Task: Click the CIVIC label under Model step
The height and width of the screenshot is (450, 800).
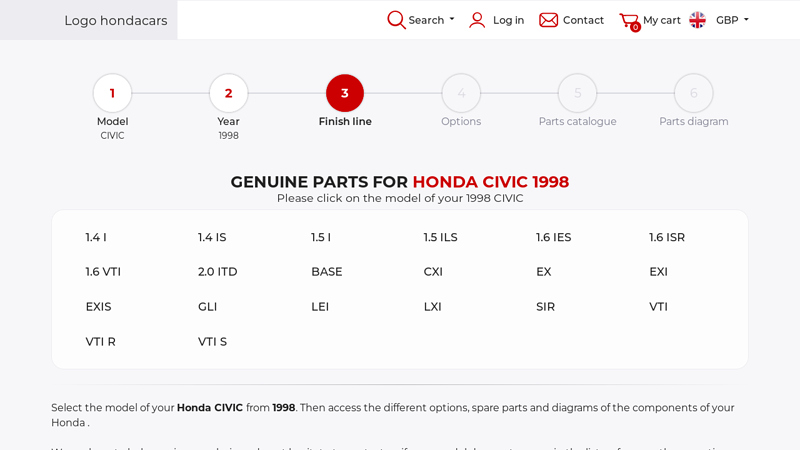Action: pyautogui.click(x=112, y=136)
